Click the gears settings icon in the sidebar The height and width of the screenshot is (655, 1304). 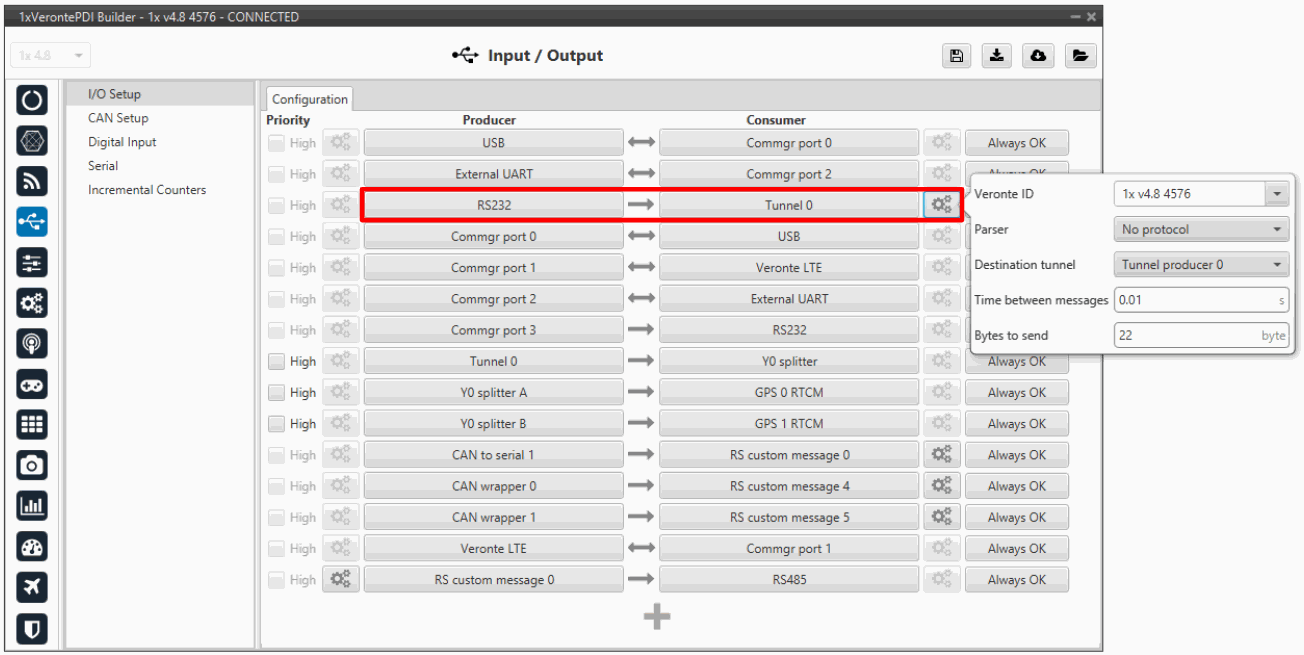point(32,303)
